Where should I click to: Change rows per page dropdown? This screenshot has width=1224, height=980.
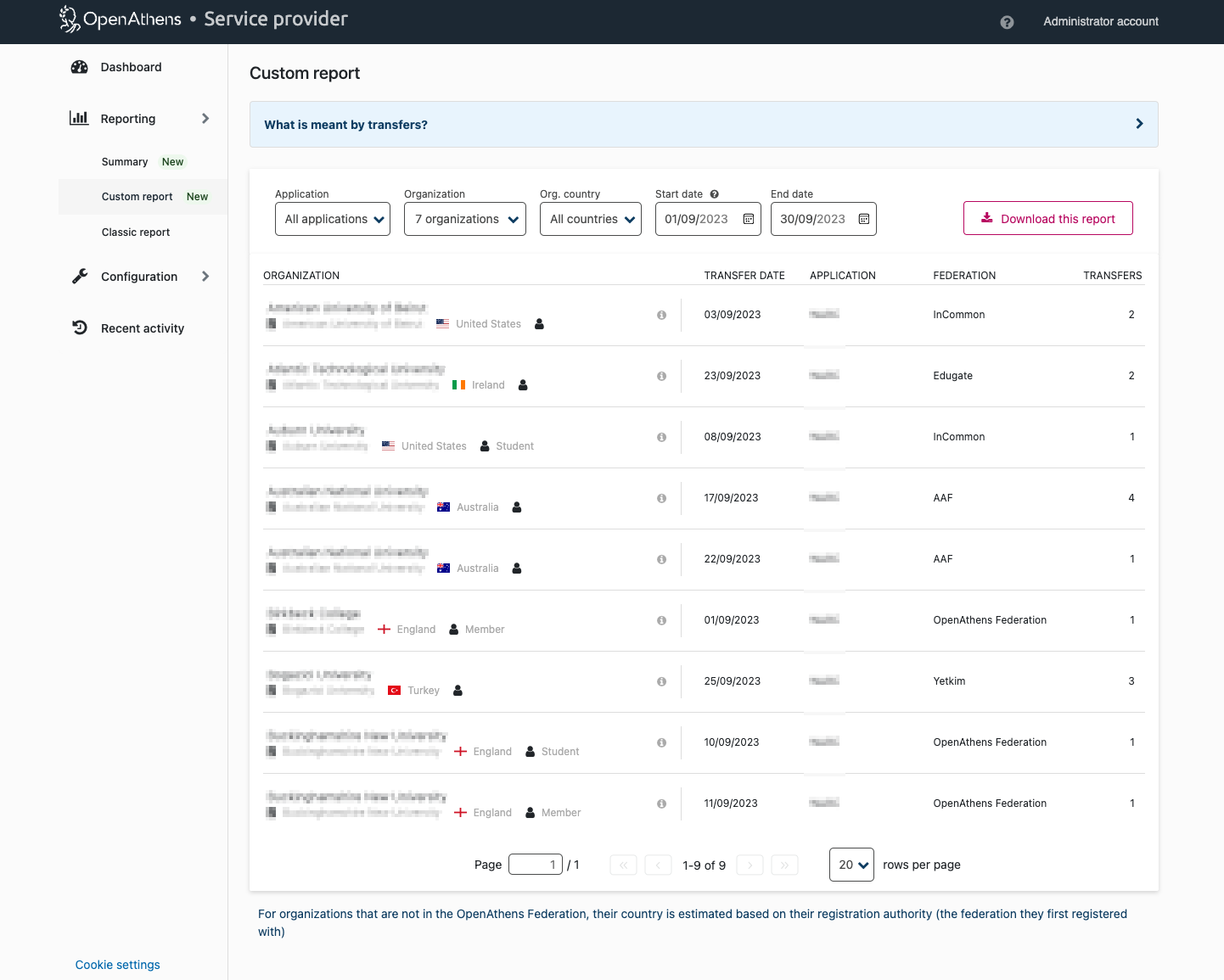(851, 865)
